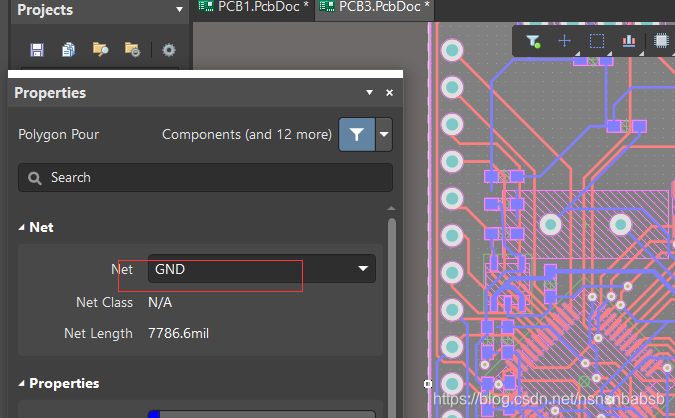Open the Properties panel options arrow
The image size is (675, 418).
(x=369, y=93)
